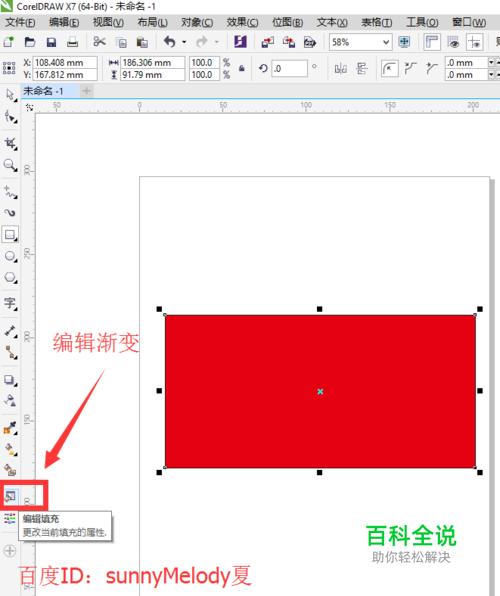Image resolution: width=500 pixels, height=596 pixels.
Task: Print the document via printer icon
Action: [72, 42]
